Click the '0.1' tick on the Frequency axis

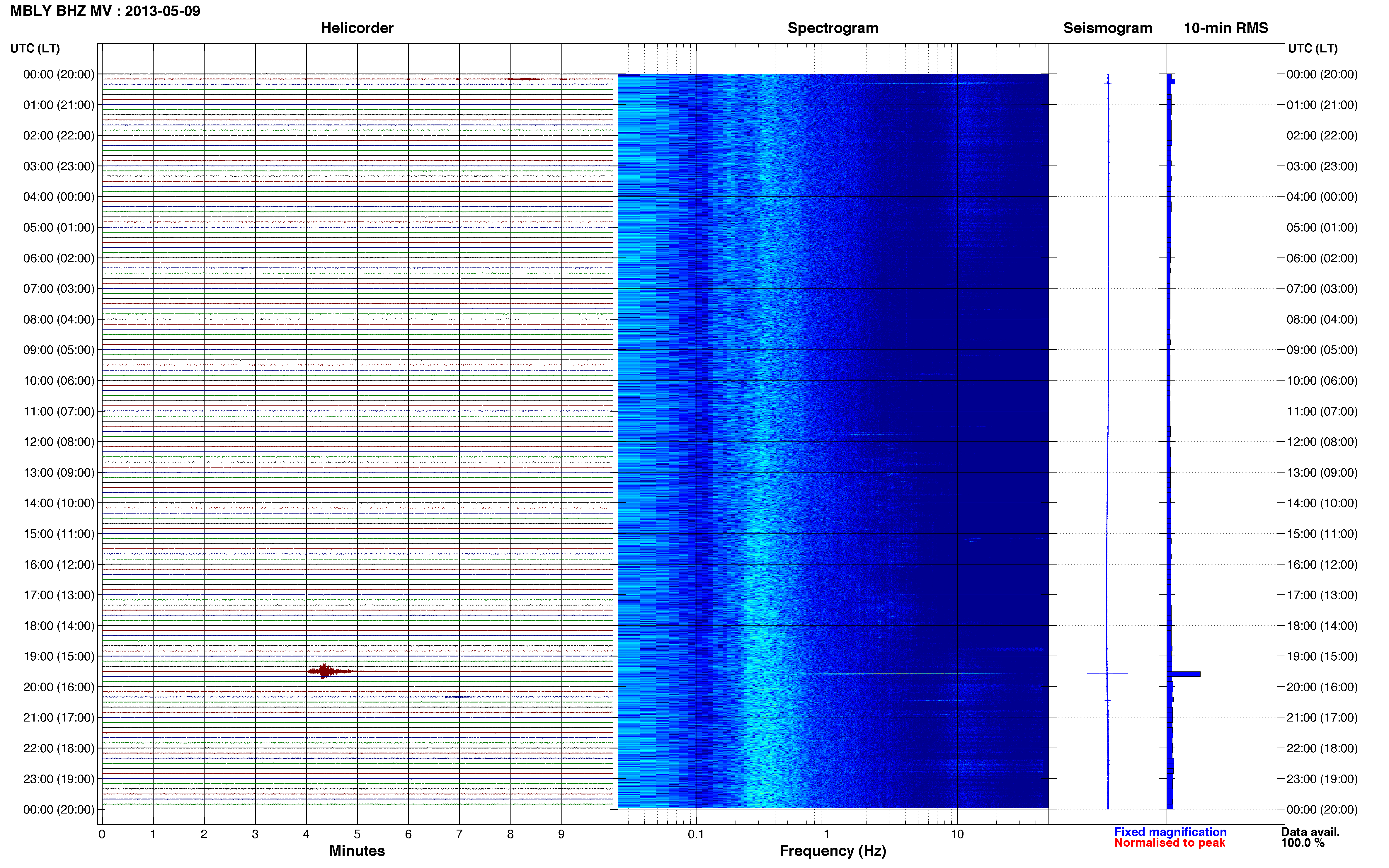(x=696, y=834)
